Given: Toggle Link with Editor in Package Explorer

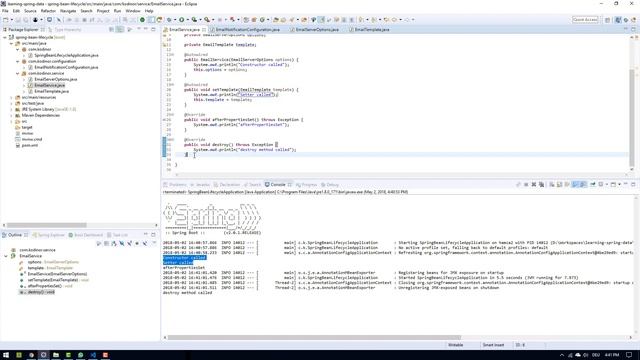Looking at the screenshot, I should tap(120, 29).
